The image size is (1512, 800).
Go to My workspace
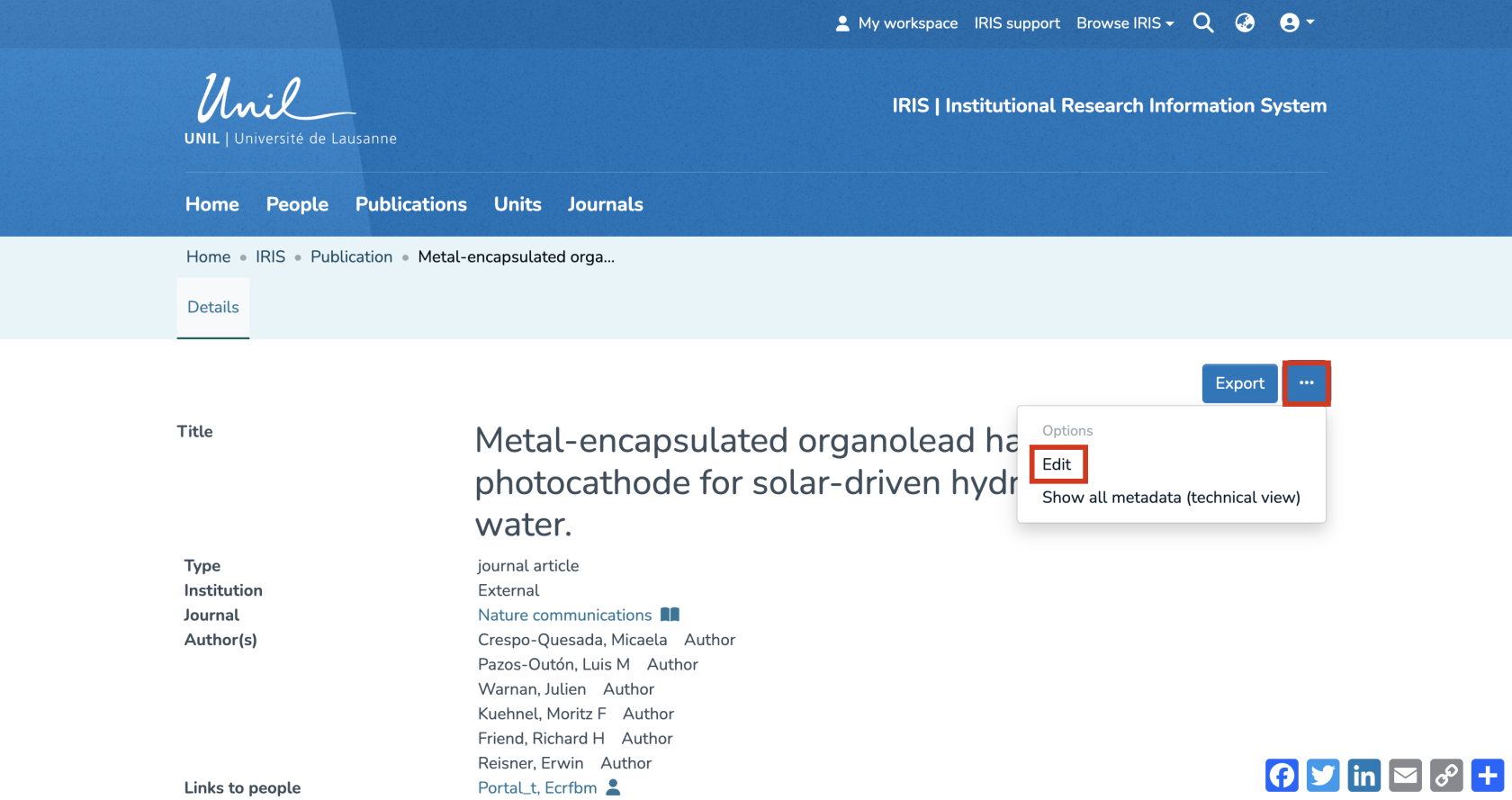coord(897,23)
